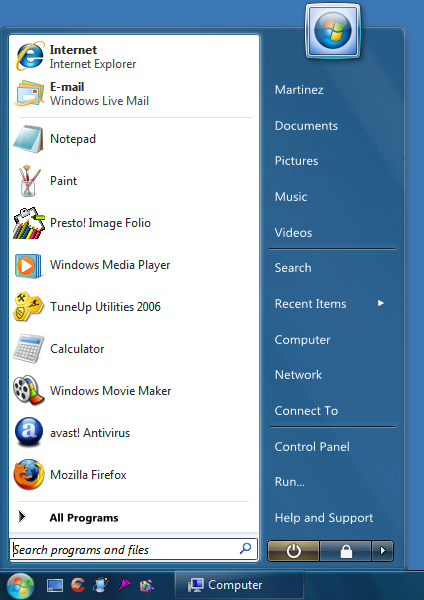
Task: Start Paint from the programs list
Action: (x=134, y=181)
